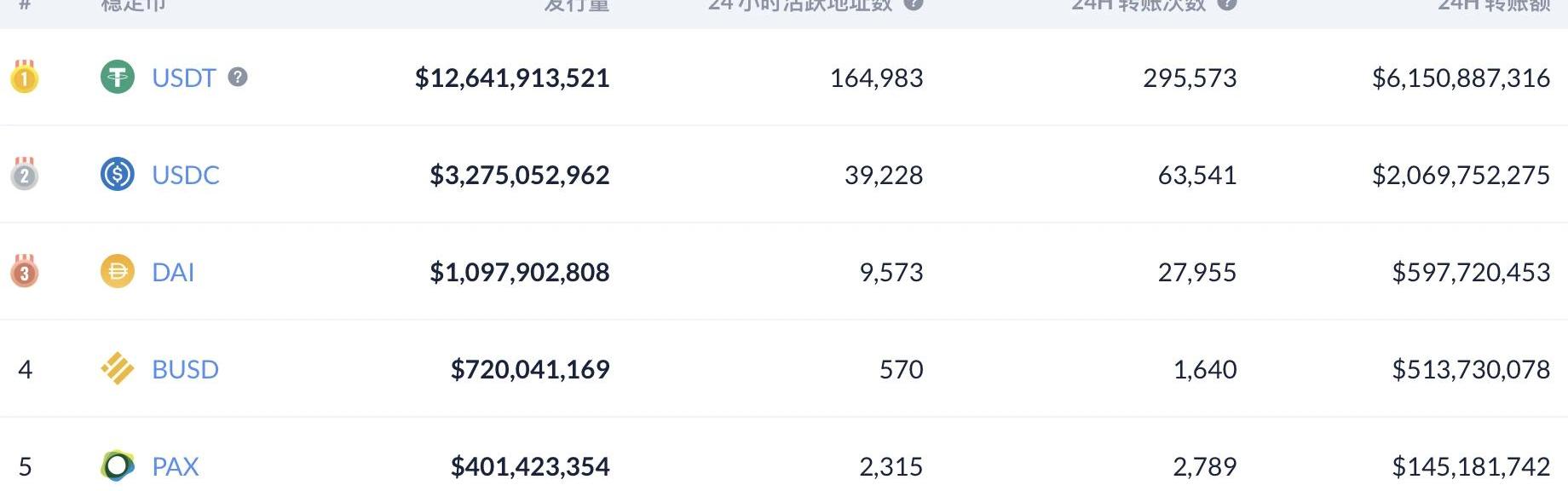This screenshot has width=1568, height=491.
Task: Click the help icon next to USDT
Action: tap(238, 77)
